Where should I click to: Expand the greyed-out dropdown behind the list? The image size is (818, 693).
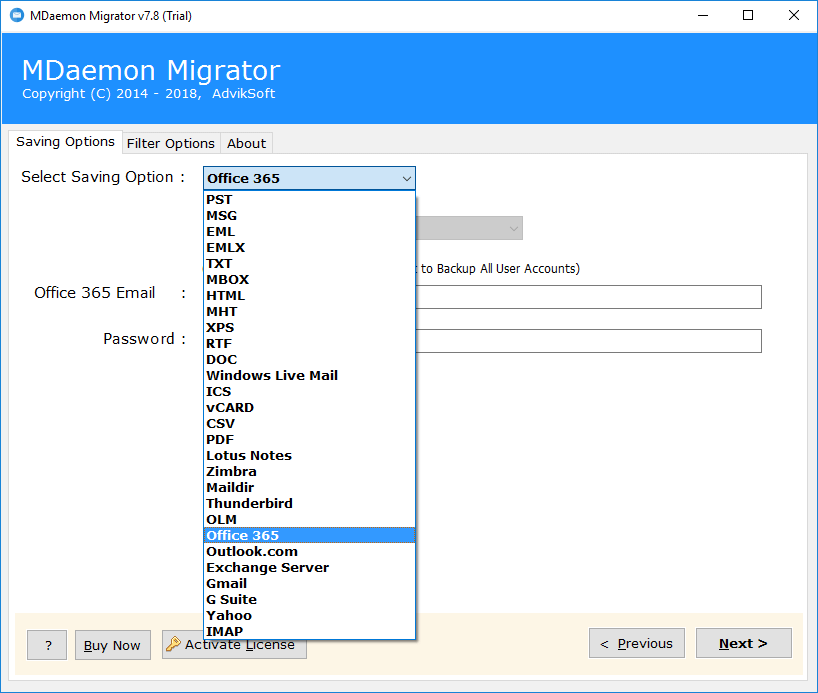(x=514, y=229)
